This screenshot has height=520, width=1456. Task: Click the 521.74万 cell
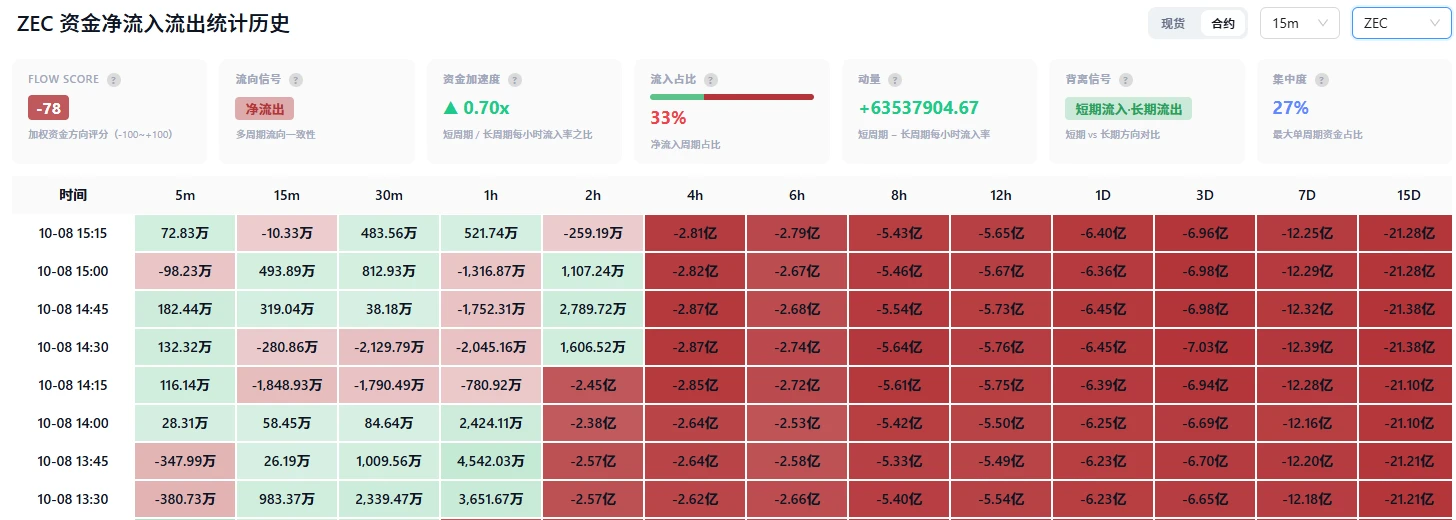(491, 233)
